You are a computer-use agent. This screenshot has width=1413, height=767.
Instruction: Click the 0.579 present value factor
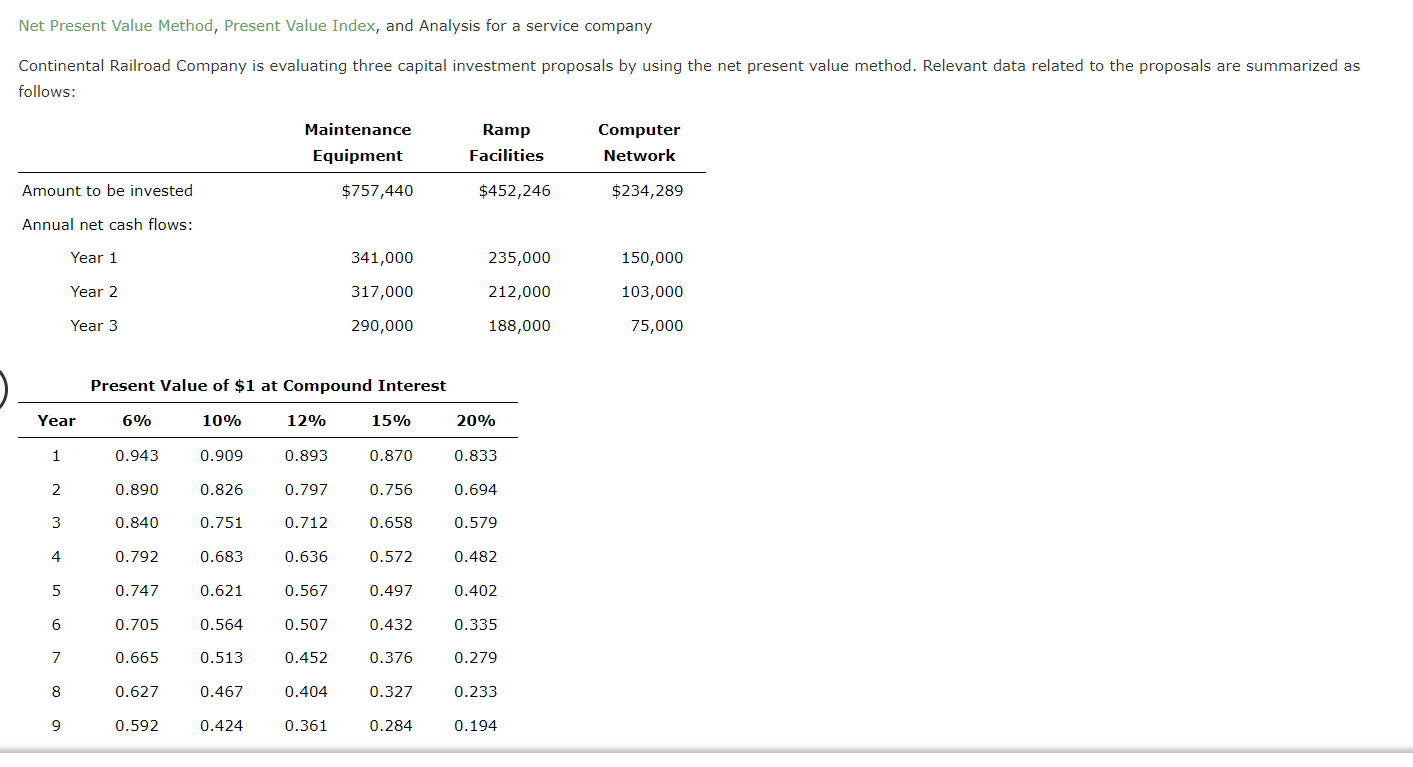click(x=476, y=523)
